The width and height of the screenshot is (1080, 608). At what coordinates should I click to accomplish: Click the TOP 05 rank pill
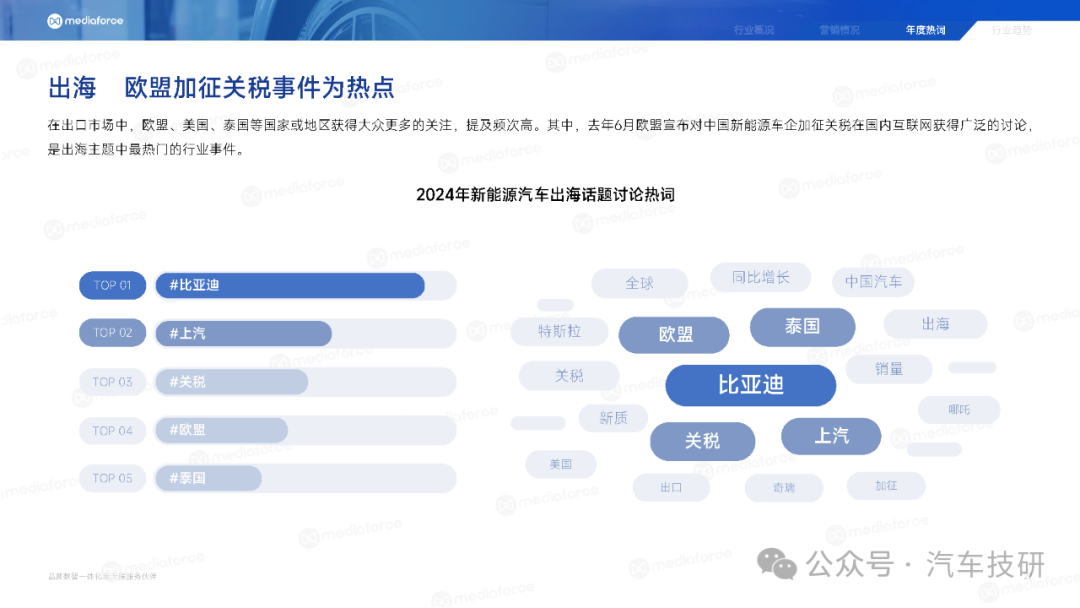[112, 478]
